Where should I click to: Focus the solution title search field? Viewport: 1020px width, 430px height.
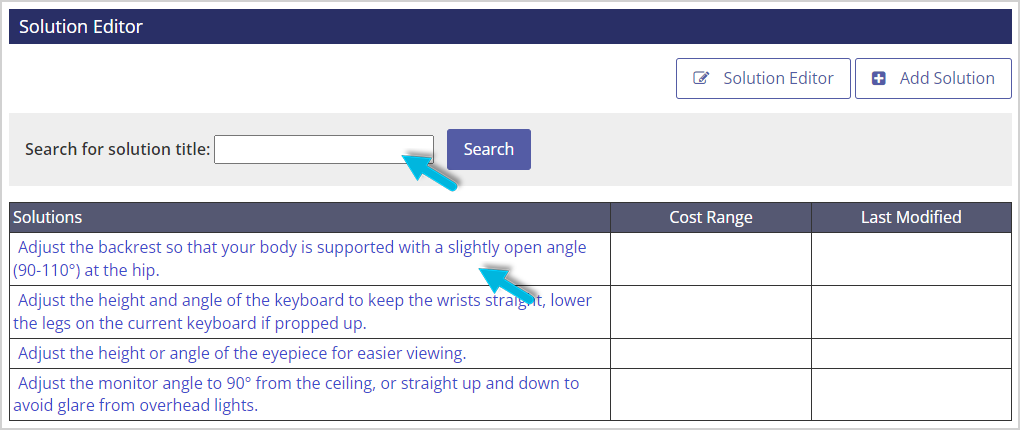click(324, 150)
